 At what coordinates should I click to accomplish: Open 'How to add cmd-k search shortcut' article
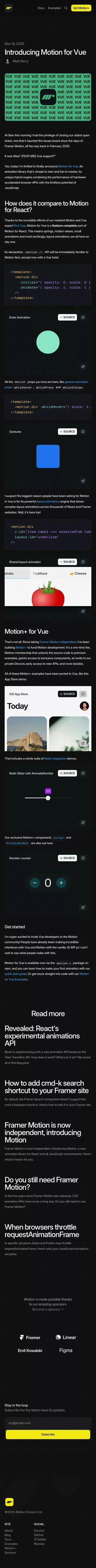(x=47, y=1087)
